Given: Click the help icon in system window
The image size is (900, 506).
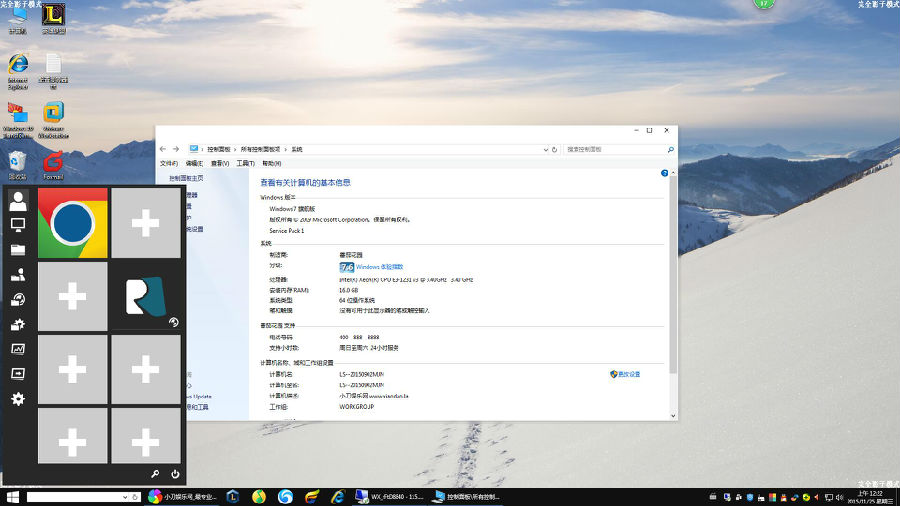Looking at the screenshot, I should coord(664,174).
